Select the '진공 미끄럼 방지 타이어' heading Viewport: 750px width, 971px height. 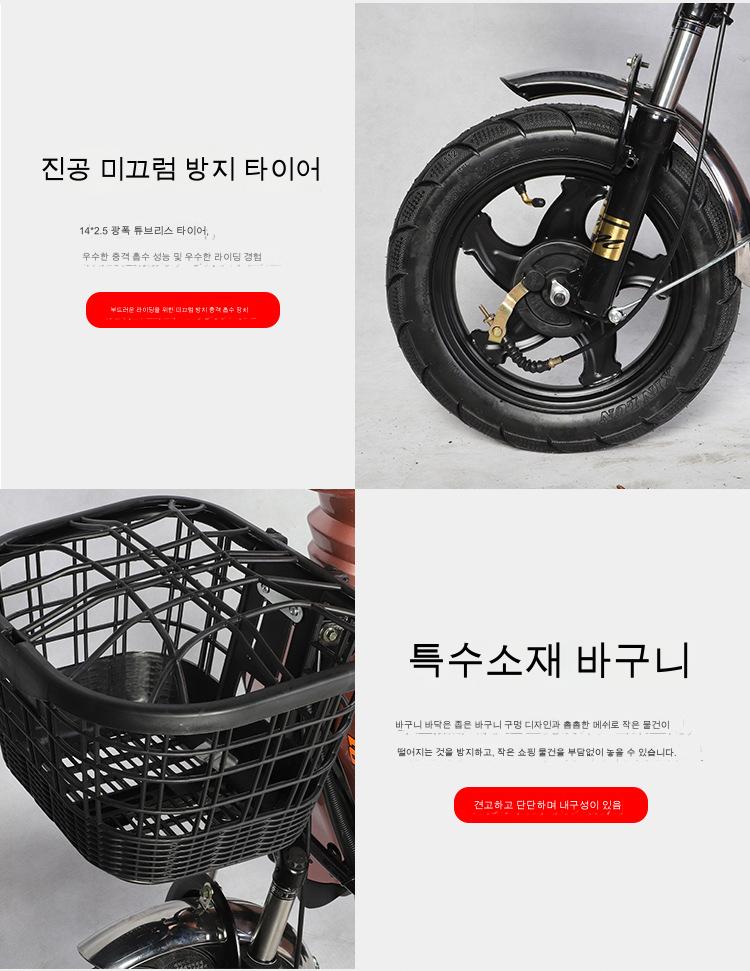pyautogui.click(x=181, y=169)
